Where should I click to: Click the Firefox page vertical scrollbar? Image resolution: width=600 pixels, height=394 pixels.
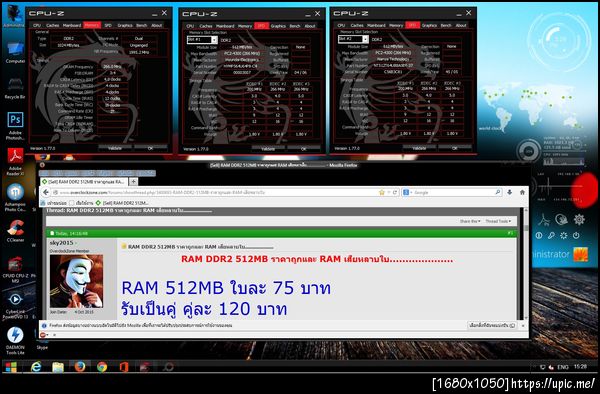click(526, 264)
